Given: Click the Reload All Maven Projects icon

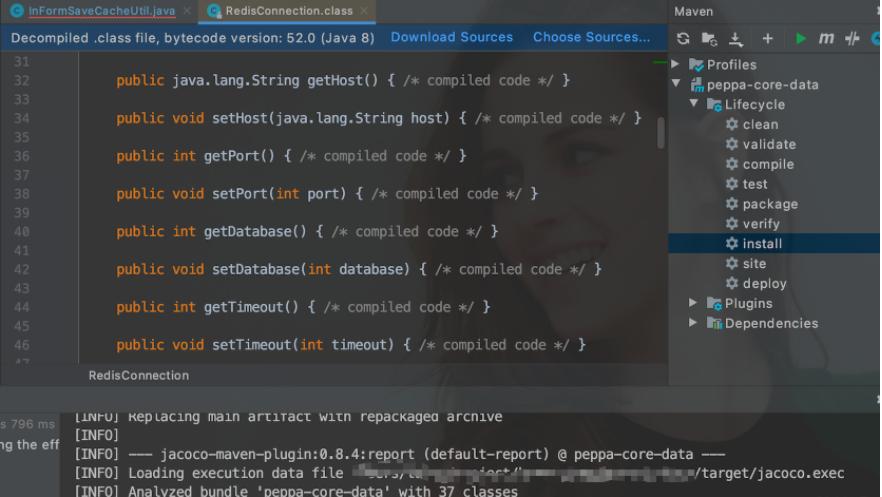Looking at the screenshot, I should point(683,38).
